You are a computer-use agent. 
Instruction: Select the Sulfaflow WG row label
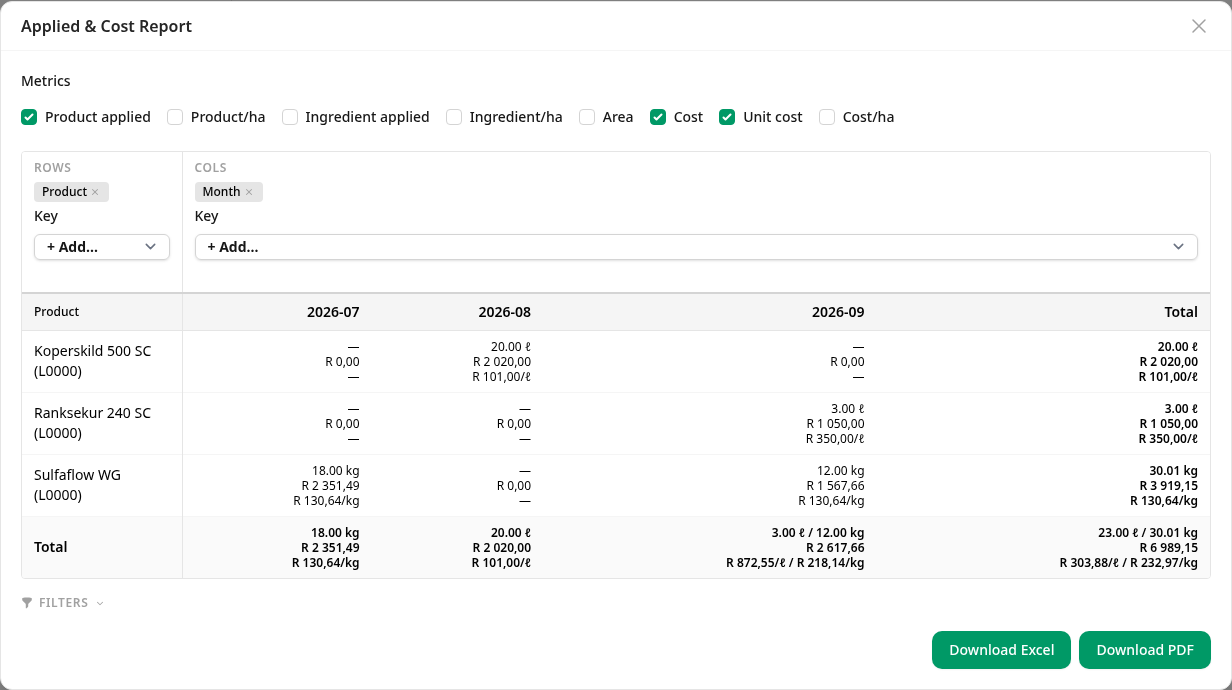tap(77, 486)
